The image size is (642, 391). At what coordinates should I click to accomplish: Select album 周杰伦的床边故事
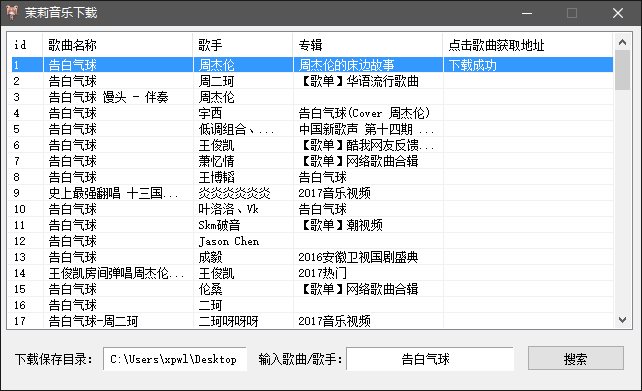[346, 65]
